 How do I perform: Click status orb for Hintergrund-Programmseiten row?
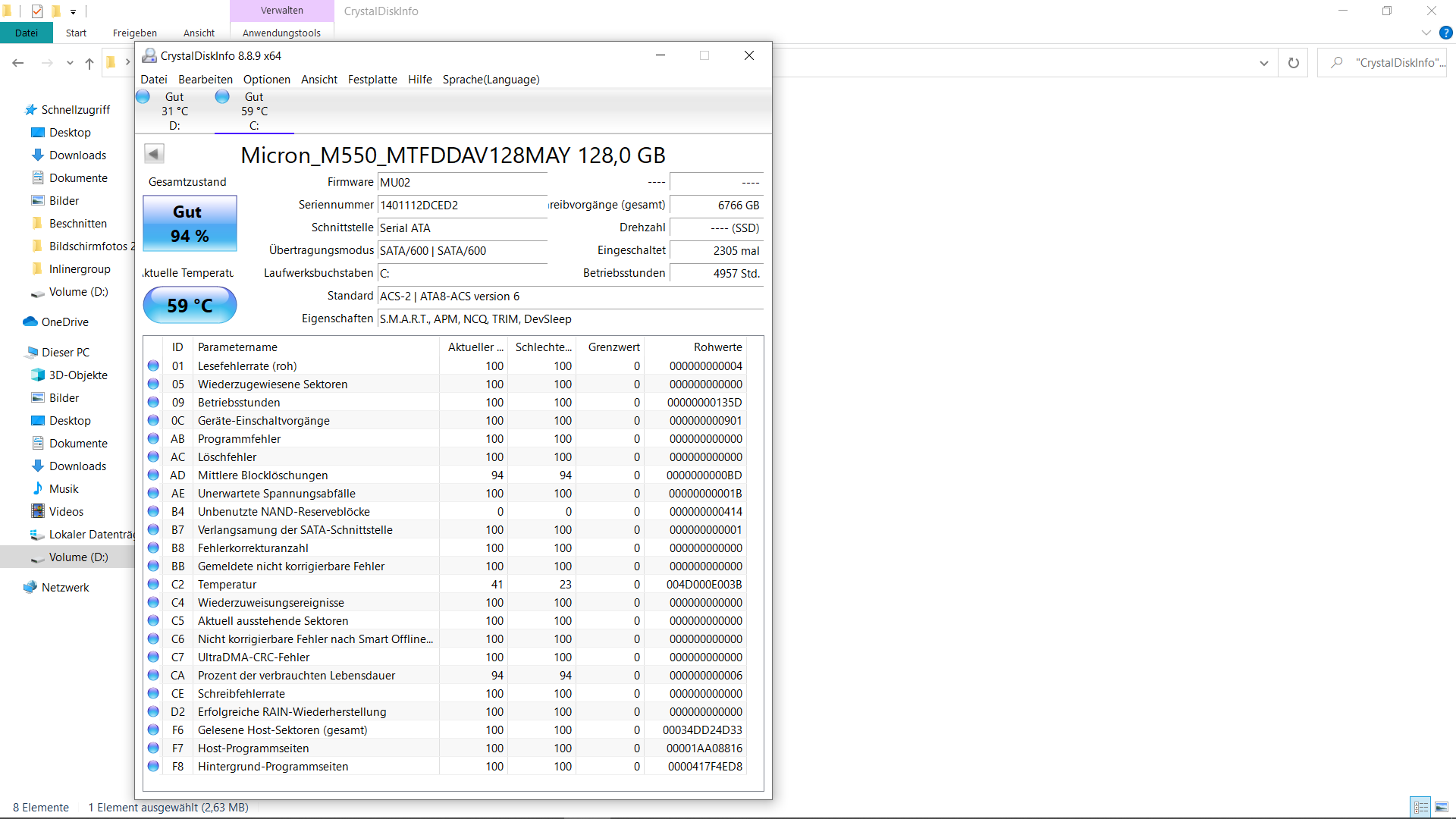click(153, 766)
